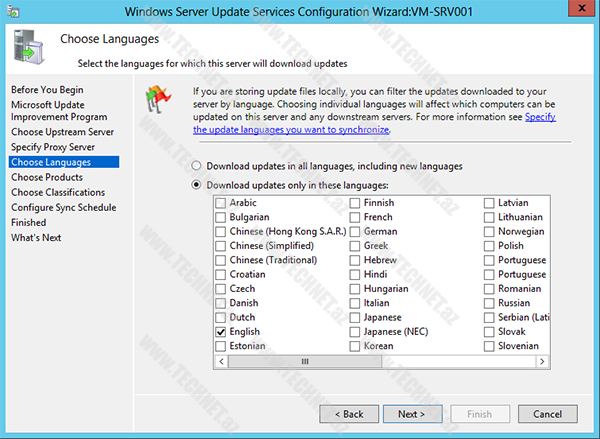Click the language list right scroll arrow
This screenshot has width=600, height=439.
coord(542,361)
